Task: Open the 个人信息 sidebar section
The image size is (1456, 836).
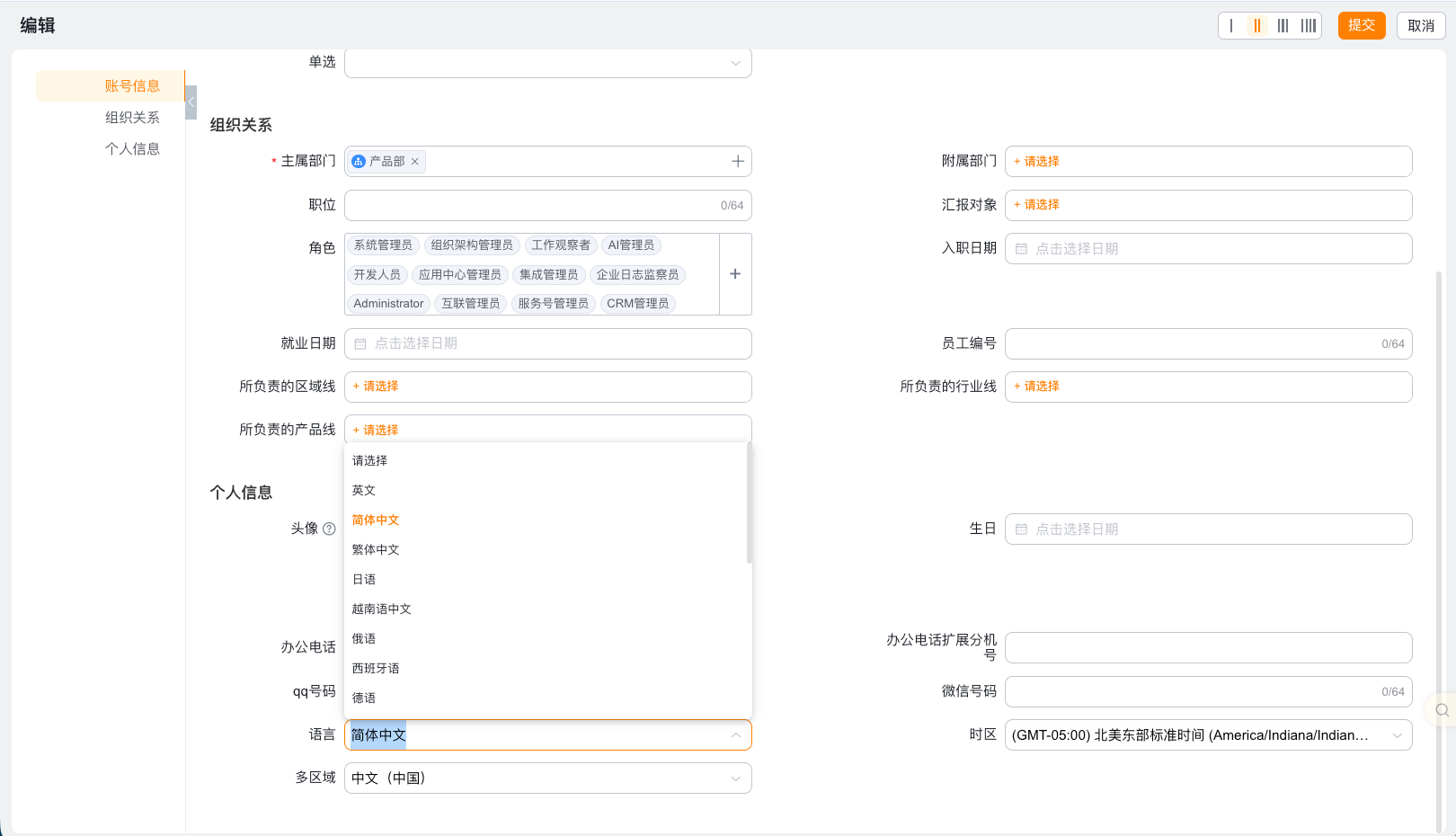Action: click(x=132, y=149)
